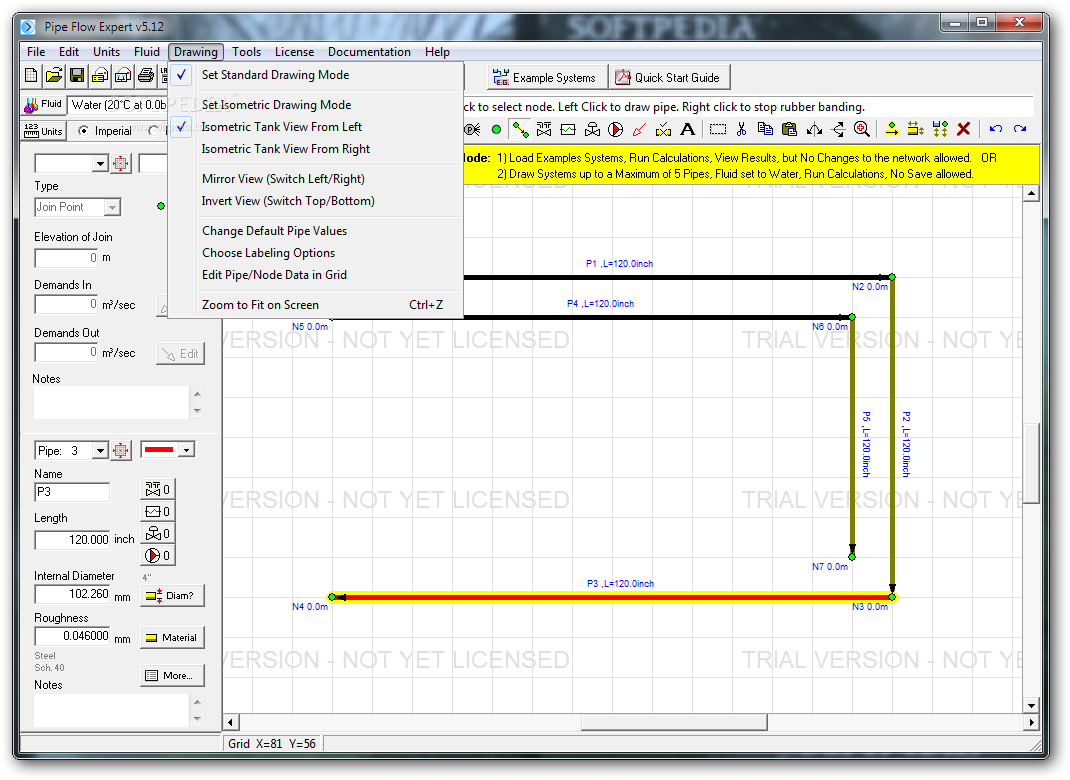Save the system using floppy disk icon
Viewport: 1070px width, 780px height.
[77, 76]
